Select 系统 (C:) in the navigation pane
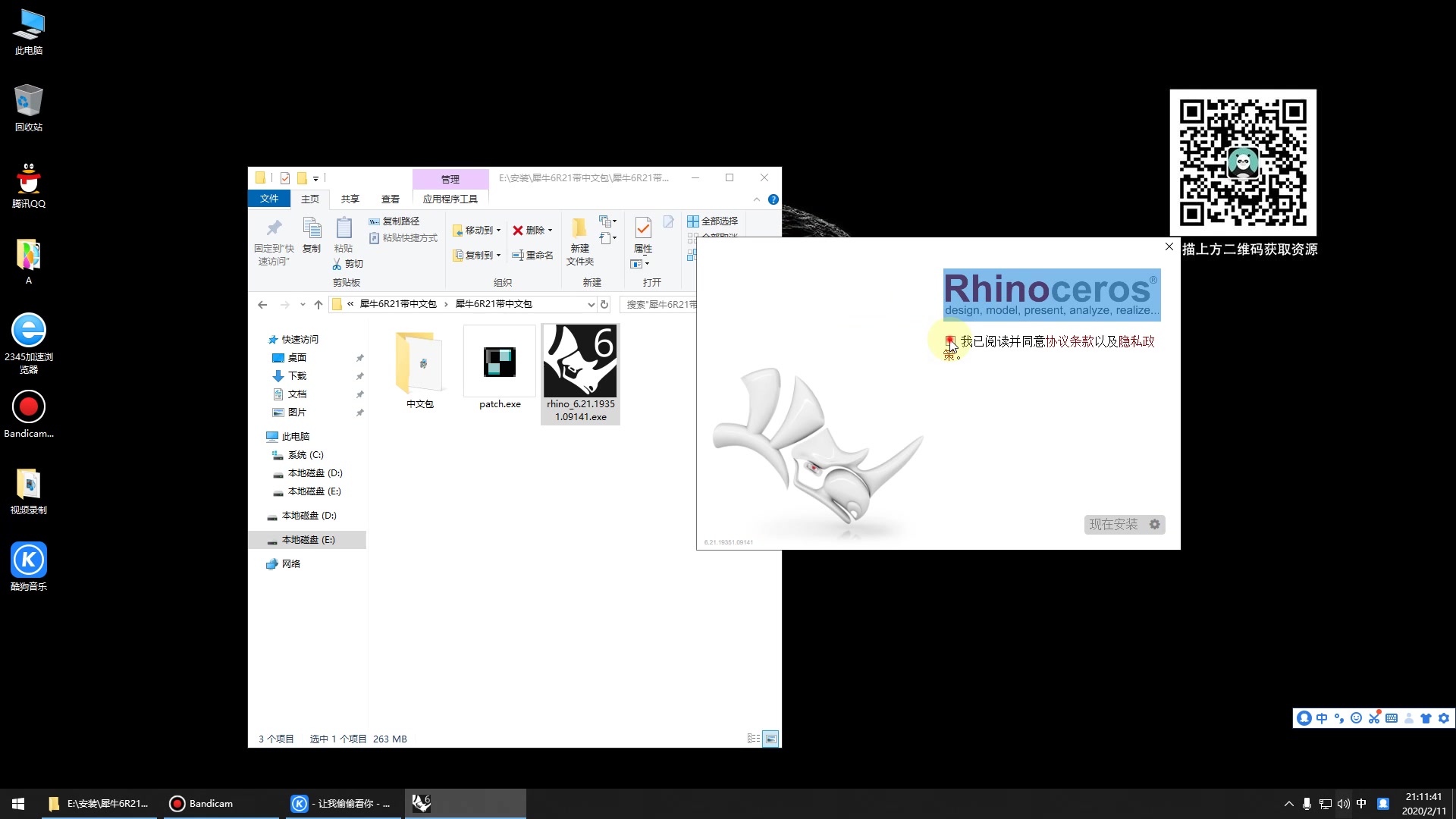Image resolution: width=1456 pixels, height=819 pixels. 298,454
